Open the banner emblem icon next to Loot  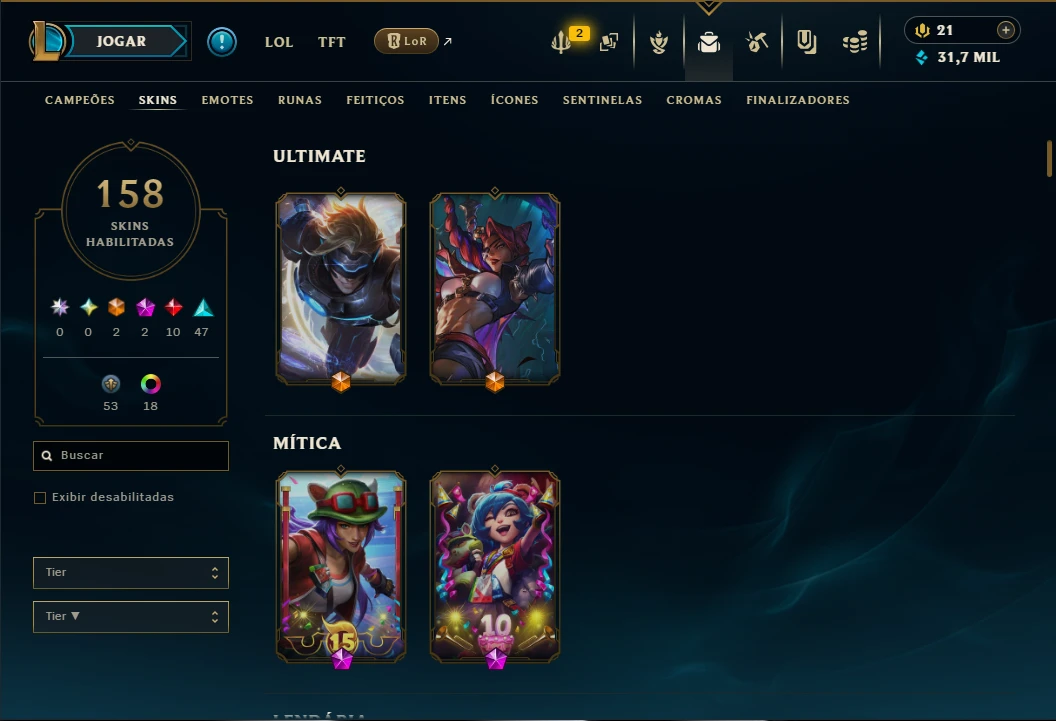[806, 42]
